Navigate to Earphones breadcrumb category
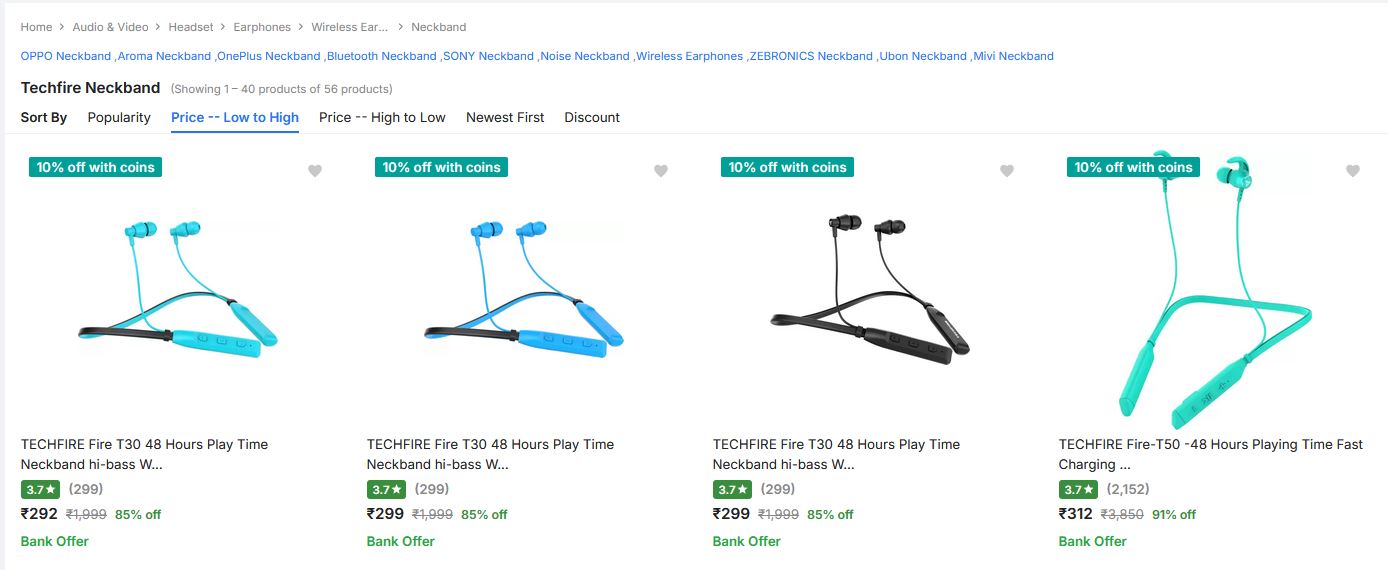This screenshot has height=570, width=1388. (262, 27)
